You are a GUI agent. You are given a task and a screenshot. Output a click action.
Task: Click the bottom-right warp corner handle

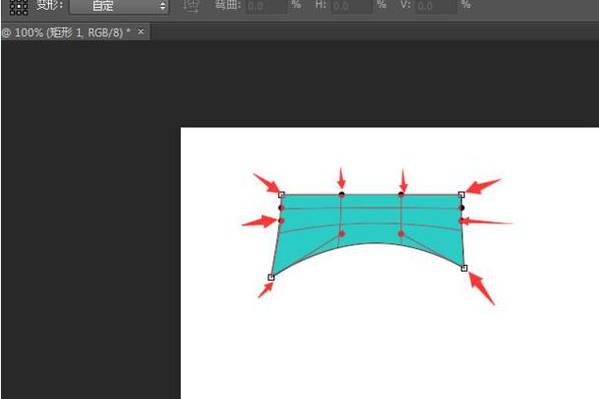coord(464,268)
